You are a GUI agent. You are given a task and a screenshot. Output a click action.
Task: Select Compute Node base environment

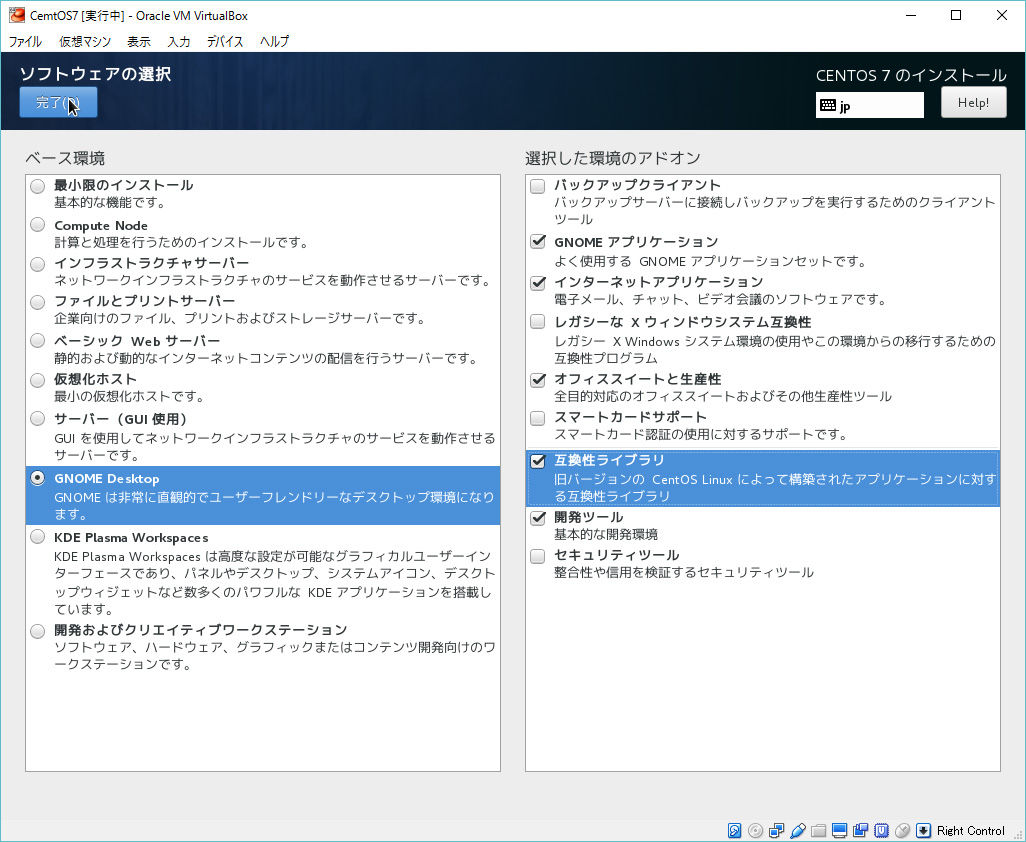pyautogui.click(x=38, y=225)
